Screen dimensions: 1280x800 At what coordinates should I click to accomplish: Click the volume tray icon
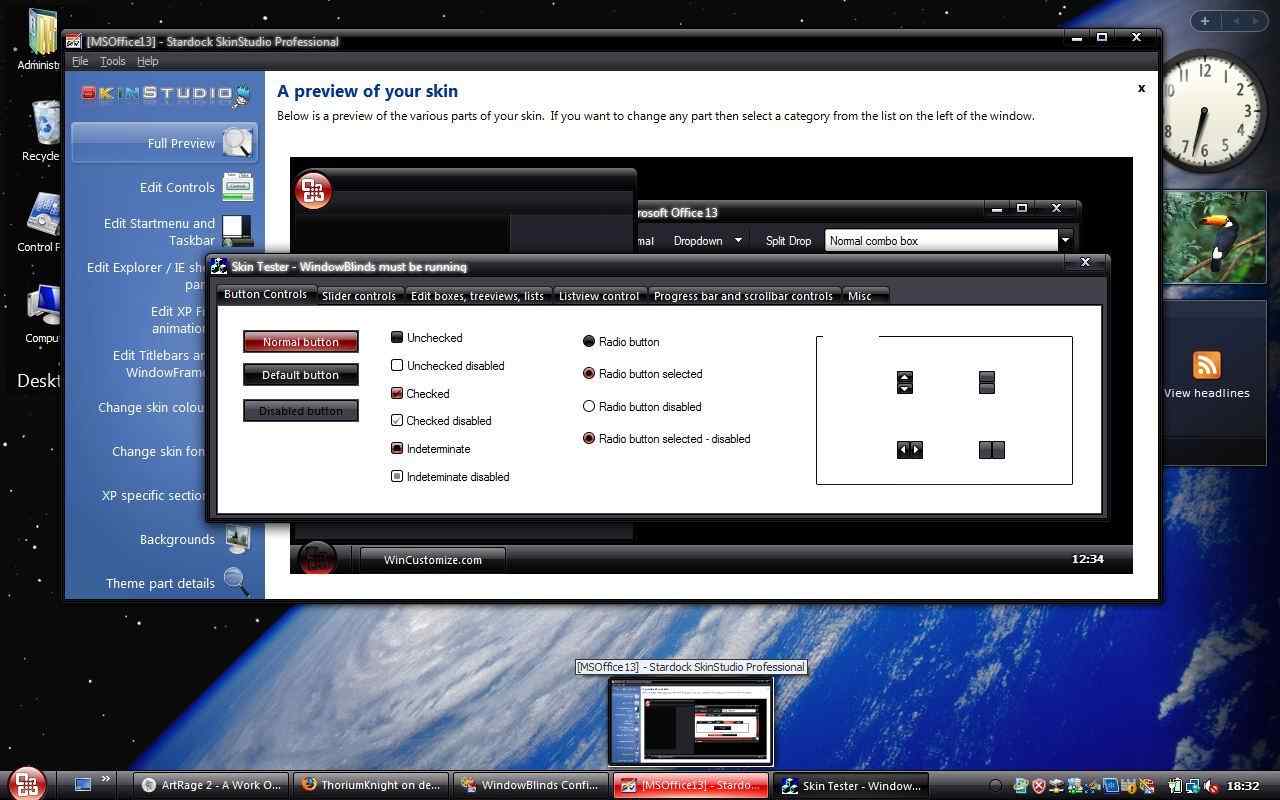click(1211, 786)
